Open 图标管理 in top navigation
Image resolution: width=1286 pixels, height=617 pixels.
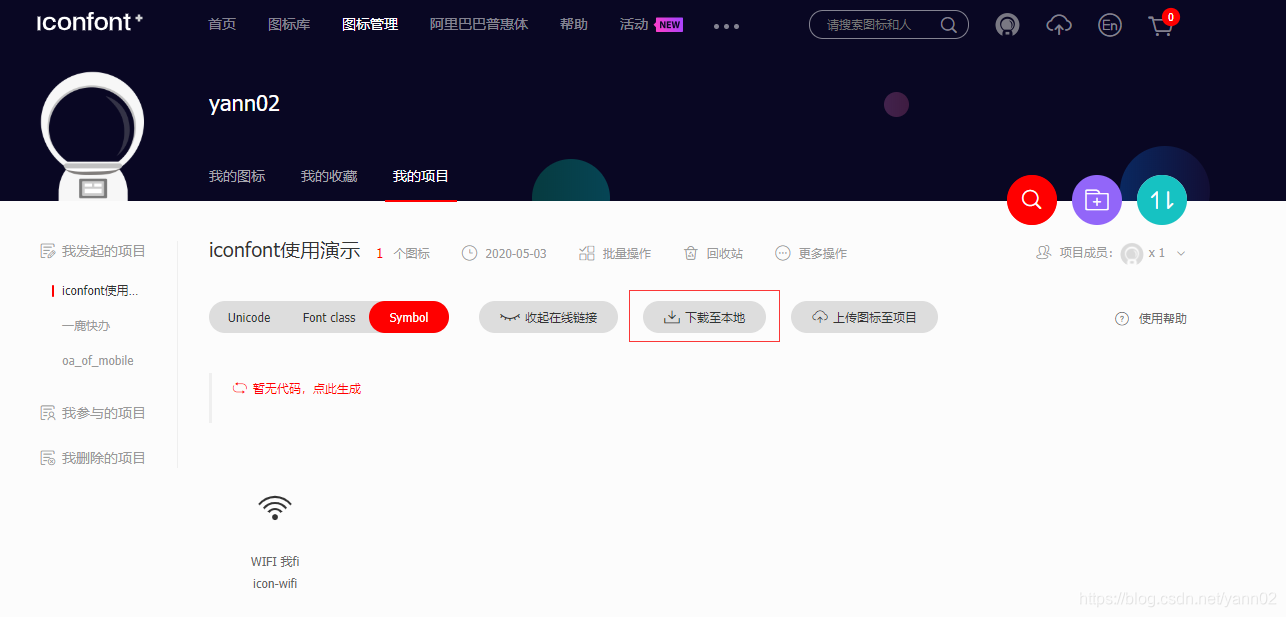[x=370, y=24]
